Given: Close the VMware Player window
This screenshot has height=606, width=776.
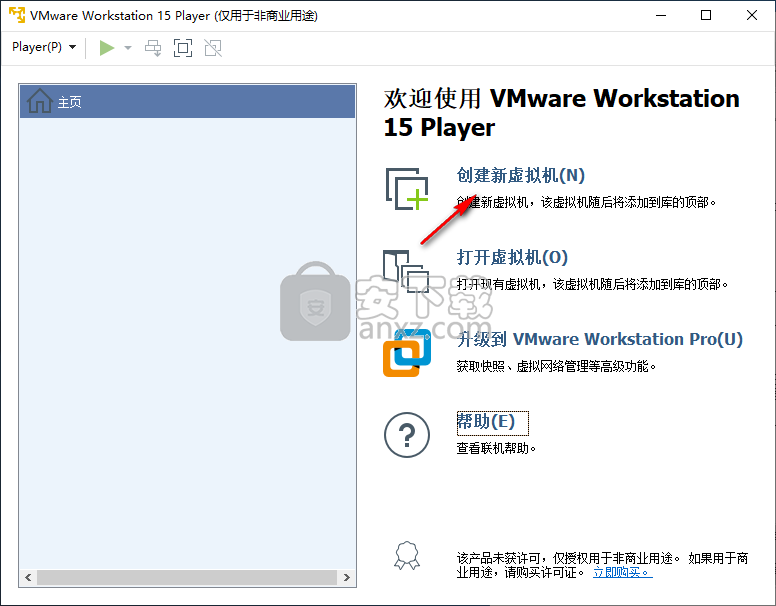Looking at the screenshot, I should (x=752, y=15).
